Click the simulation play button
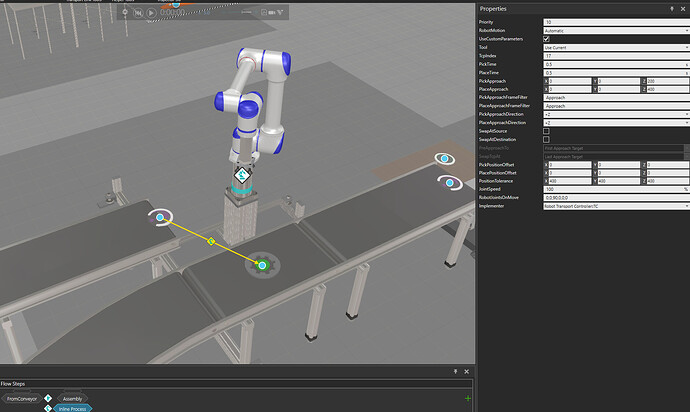Image resolution: width=690 pixels, height=412 pixels. point(151,13)
